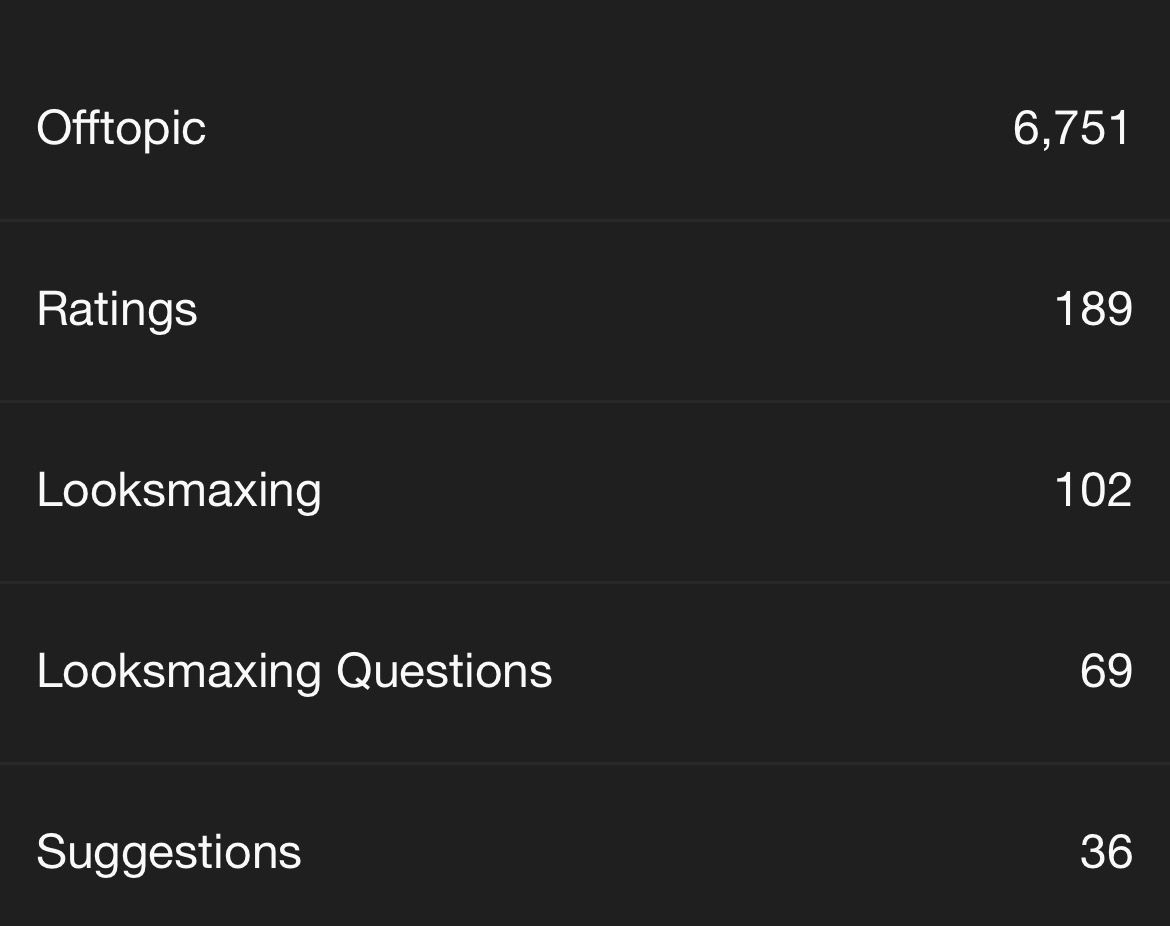Screen dimensions: 1170x926
Task: Show posts in Looksmaxing Questions
Action: (x=585, y=672)
